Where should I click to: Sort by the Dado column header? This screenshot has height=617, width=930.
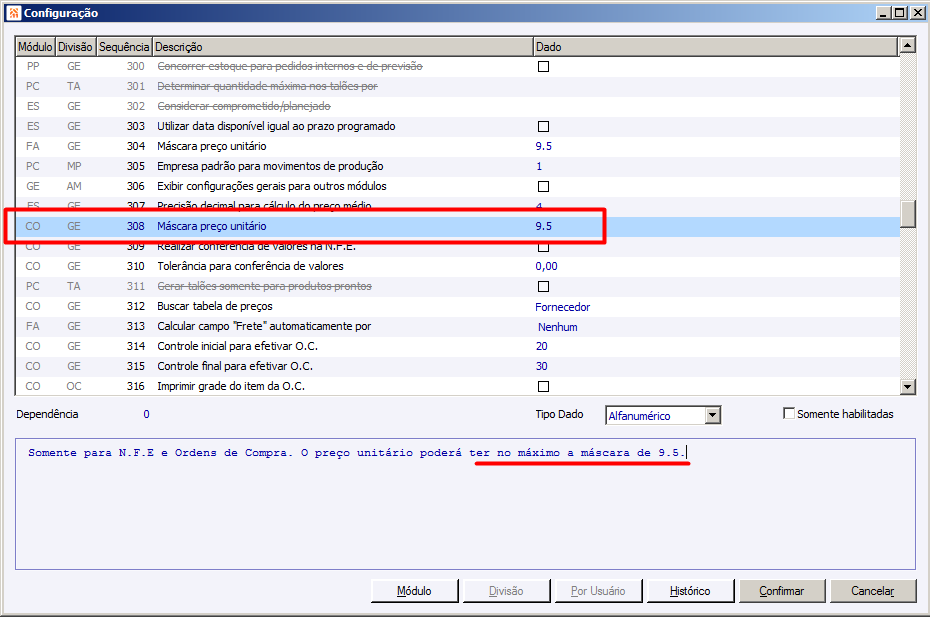[x=715, y=46]
